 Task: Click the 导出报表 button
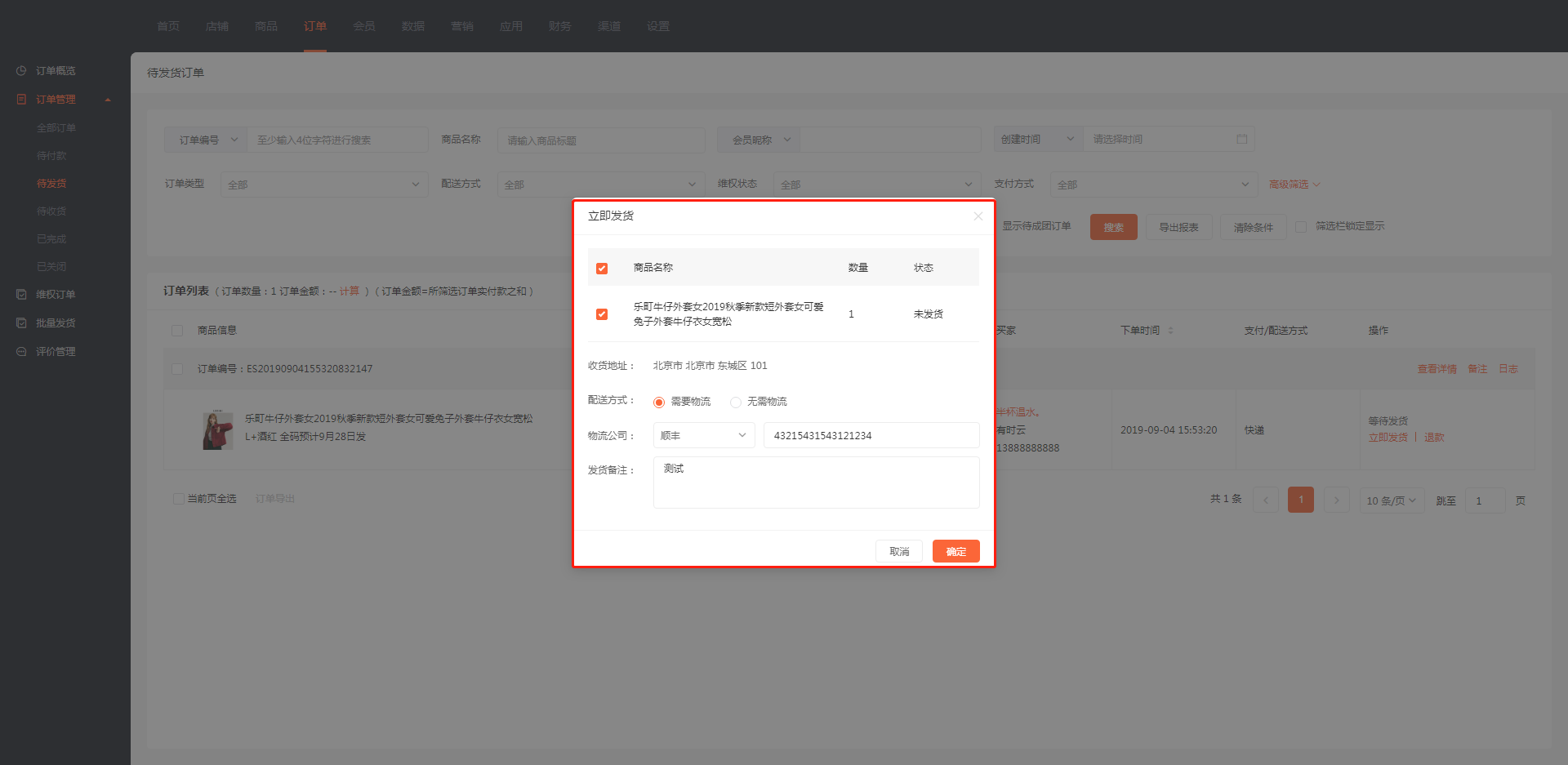pyautogui.click(x=1179, y=227)
